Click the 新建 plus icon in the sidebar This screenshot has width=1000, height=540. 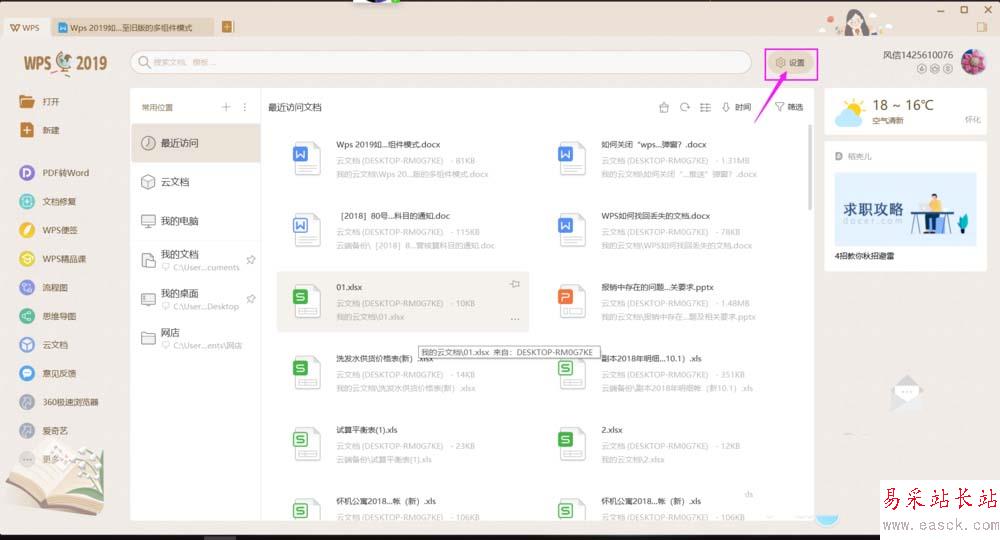point(27,130)
